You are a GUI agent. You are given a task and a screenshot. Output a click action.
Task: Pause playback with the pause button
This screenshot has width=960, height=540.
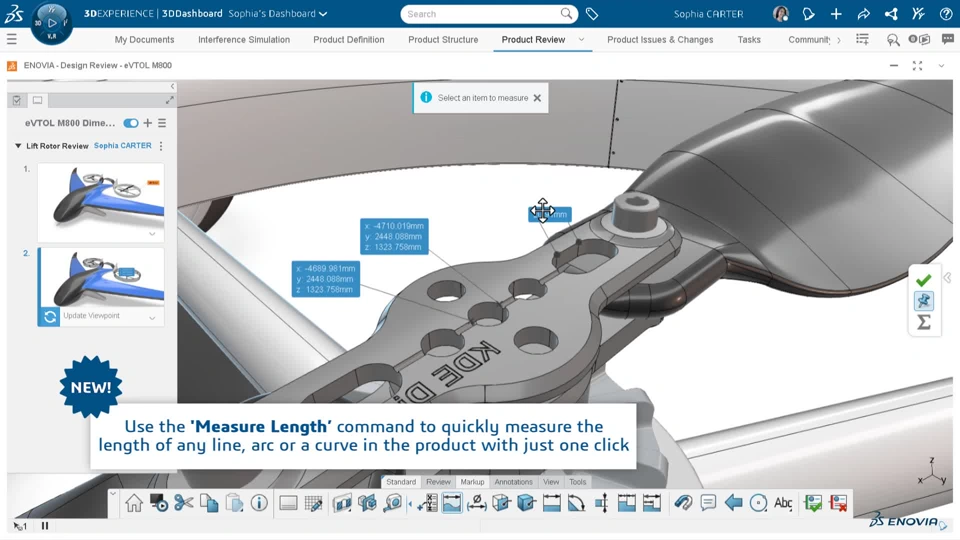click(45, 525)
